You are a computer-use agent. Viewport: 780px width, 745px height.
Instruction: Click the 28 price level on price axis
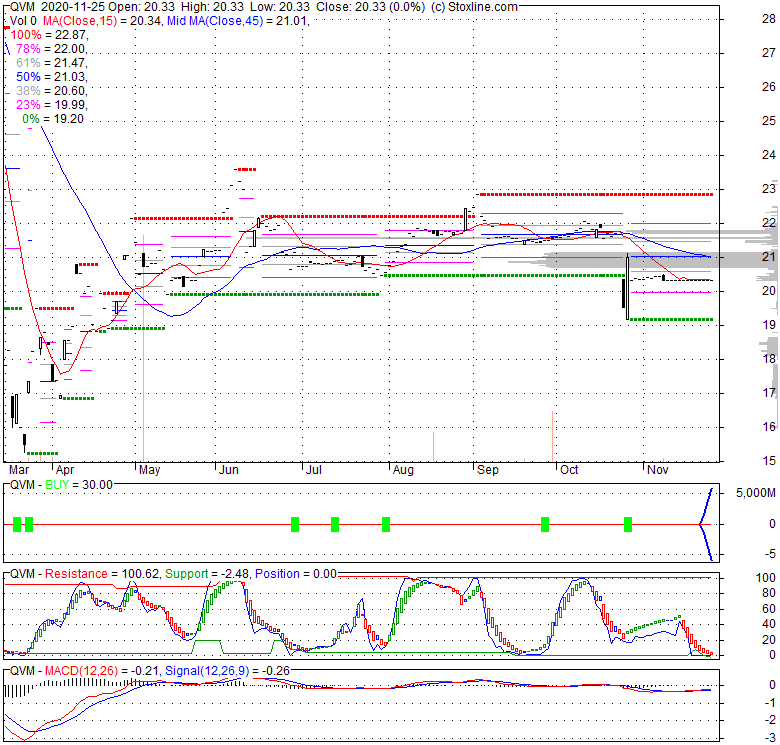769,19
